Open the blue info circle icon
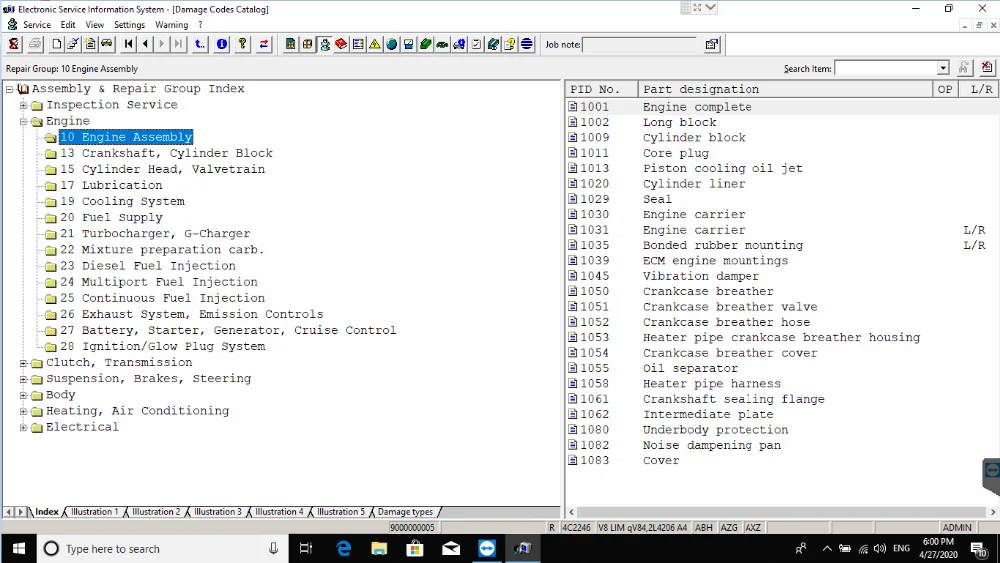Image resolution: width=1000 pixels, height=563 pixels. click(x=222, y=44)
